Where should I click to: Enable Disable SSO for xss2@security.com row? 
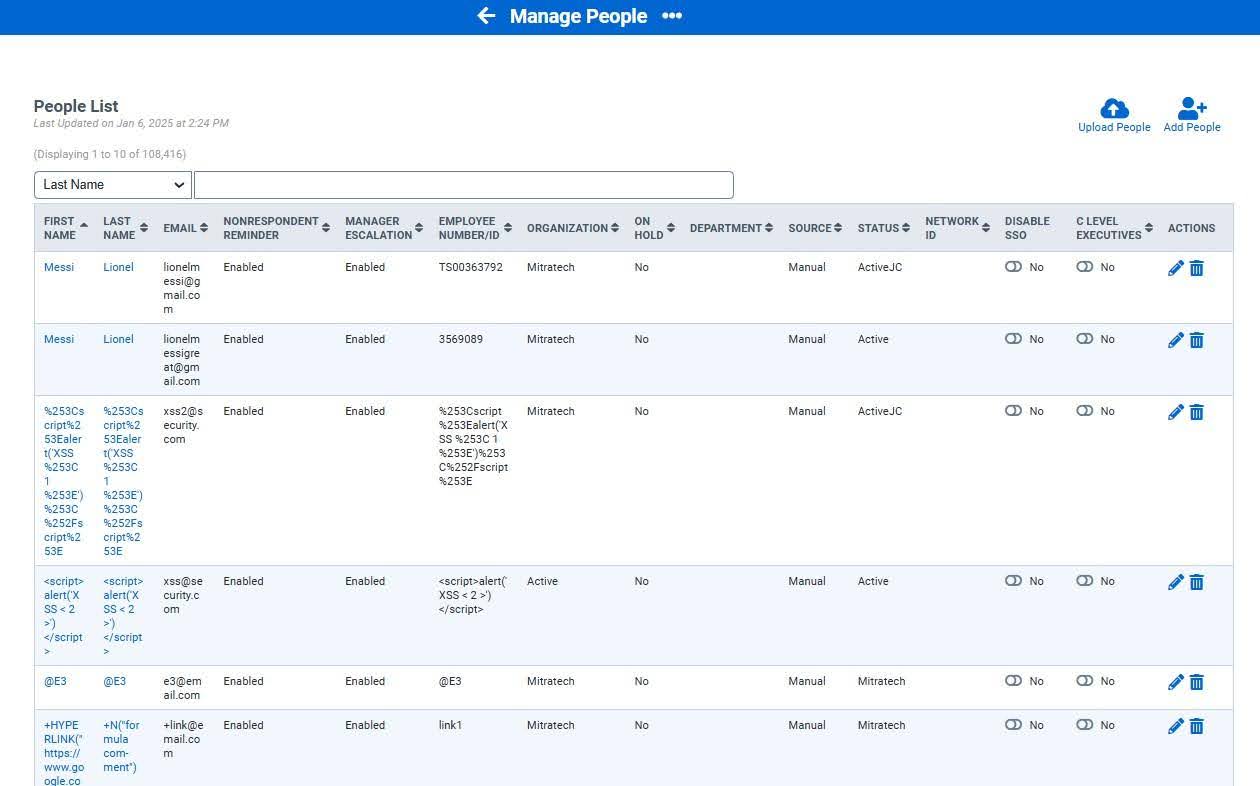[x=1013, y=411]
